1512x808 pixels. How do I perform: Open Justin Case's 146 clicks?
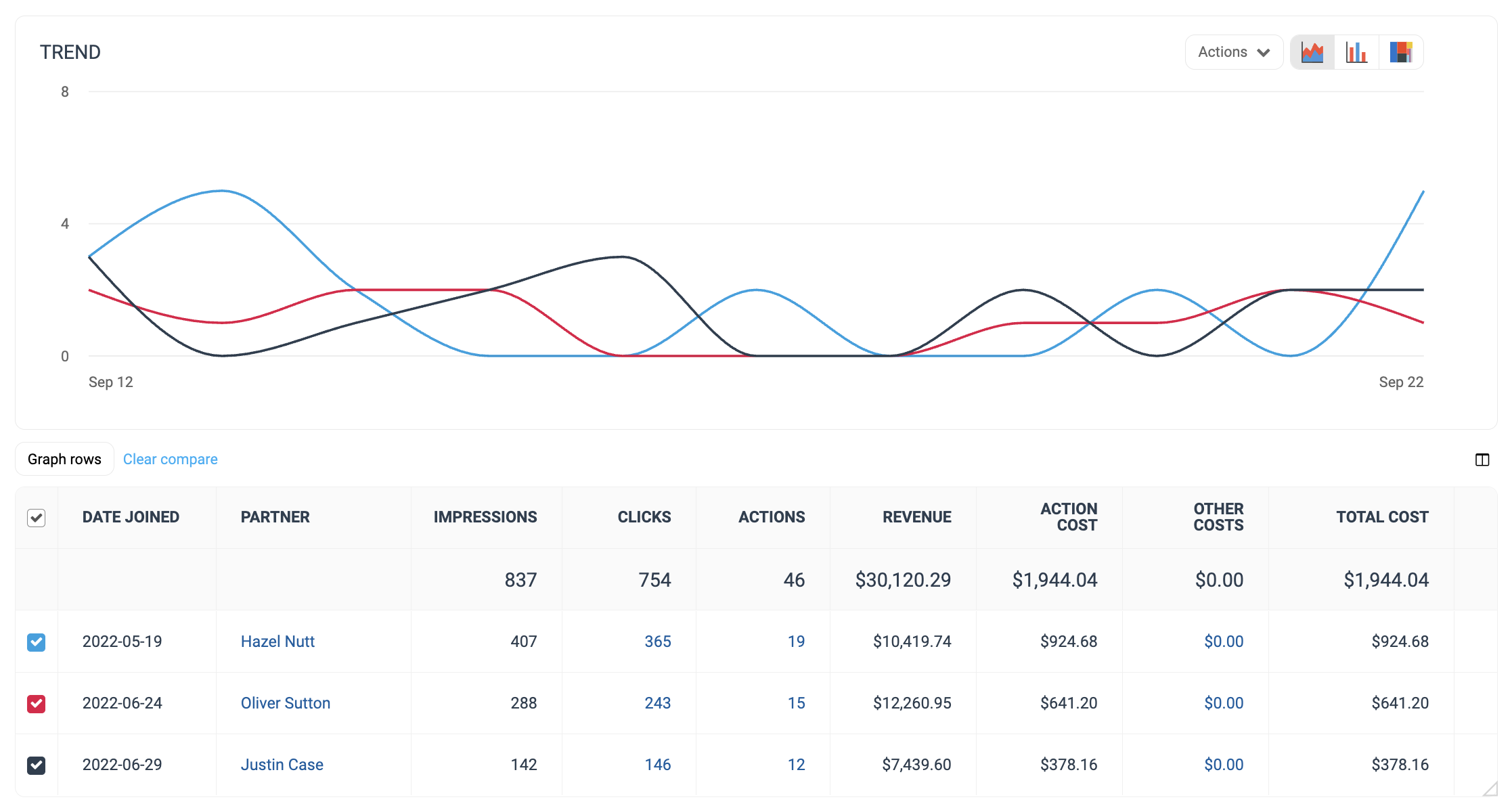tap(658, 765)
